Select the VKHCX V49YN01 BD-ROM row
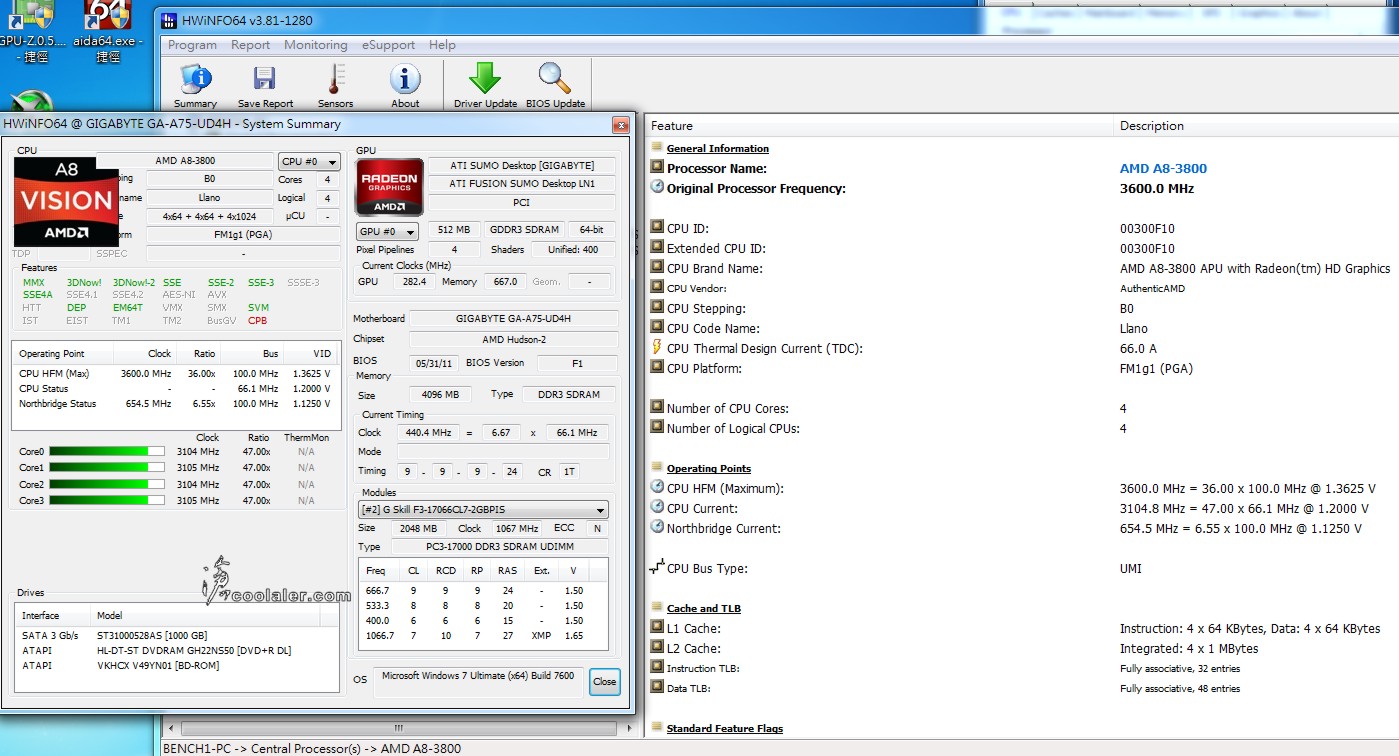Screen dimensions: 1399x756 point(177,666)
